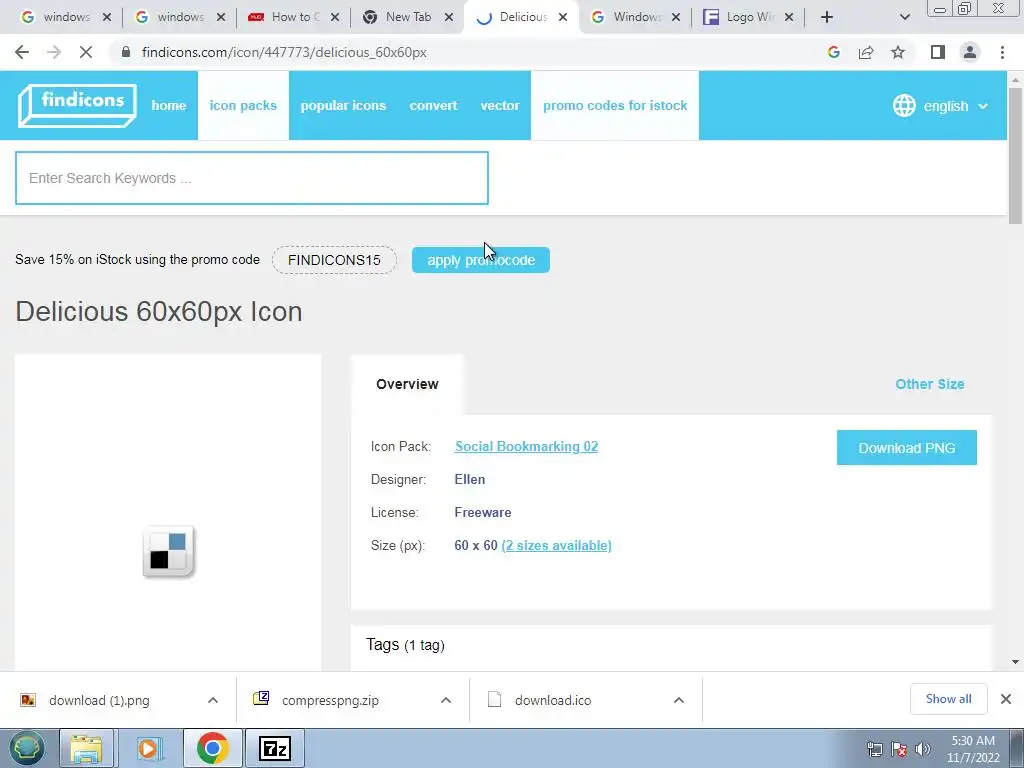Open the Windows Start button
The image size is (1024, 768).
tap(26, 748)
